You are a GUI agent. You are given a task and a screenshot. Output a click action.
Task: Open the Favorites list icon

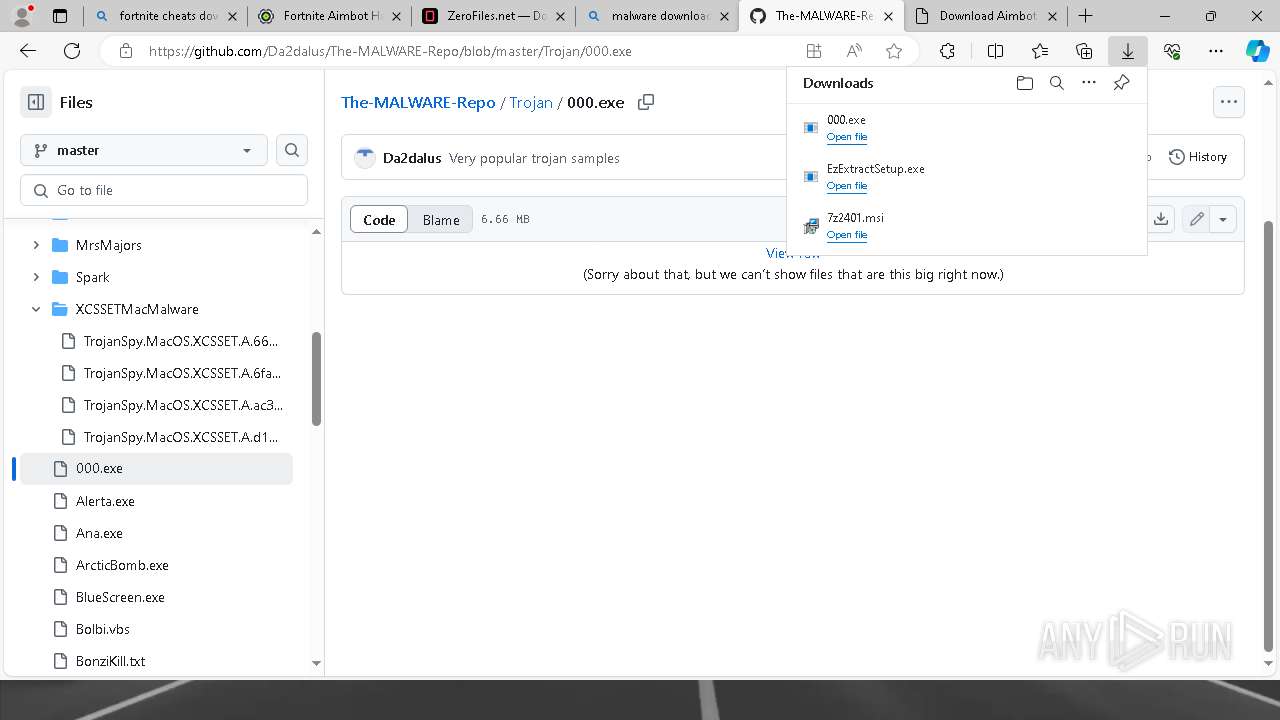point(1040,51)
